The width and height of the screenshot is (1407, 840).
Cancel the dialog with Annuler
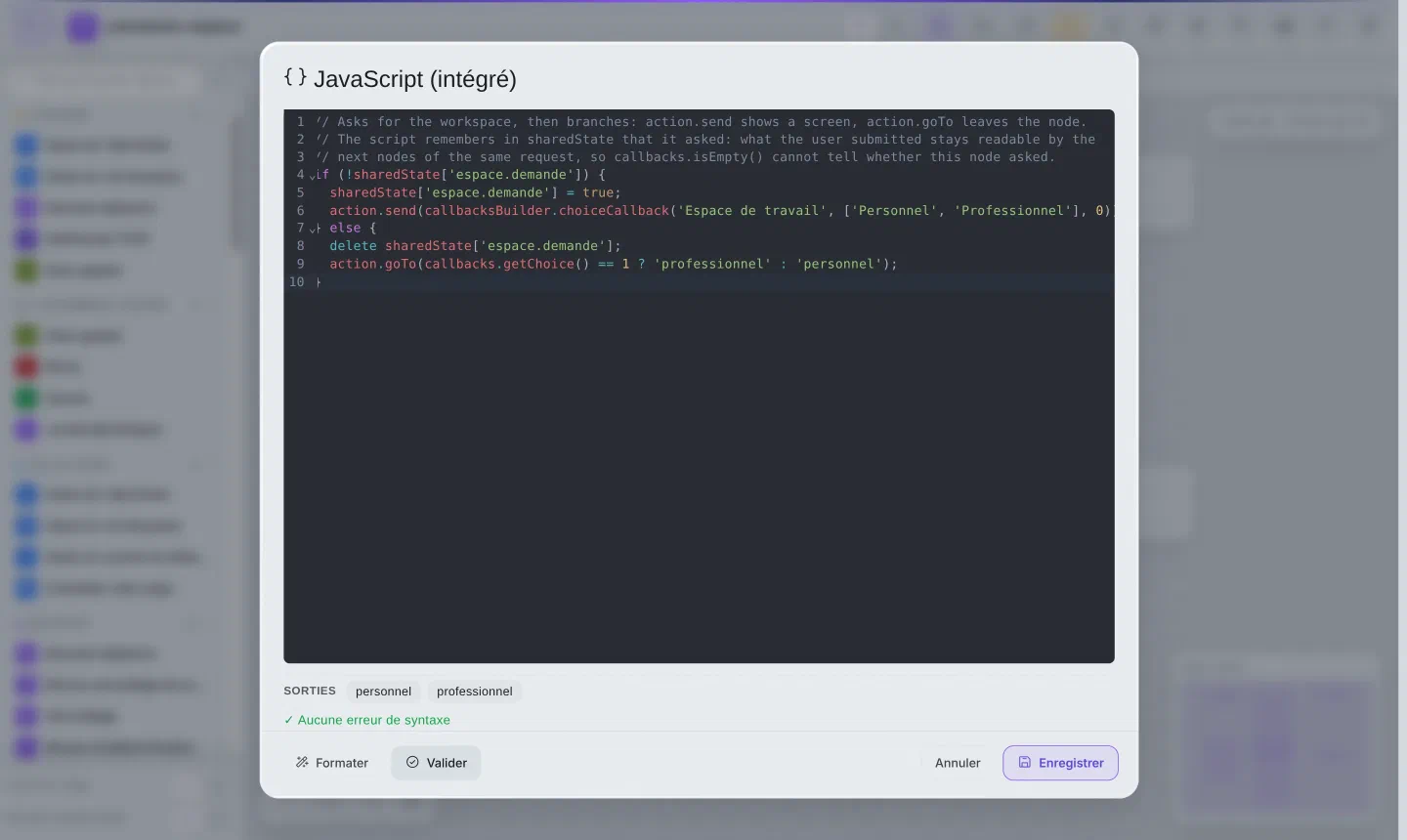click(x=958, y=763)
